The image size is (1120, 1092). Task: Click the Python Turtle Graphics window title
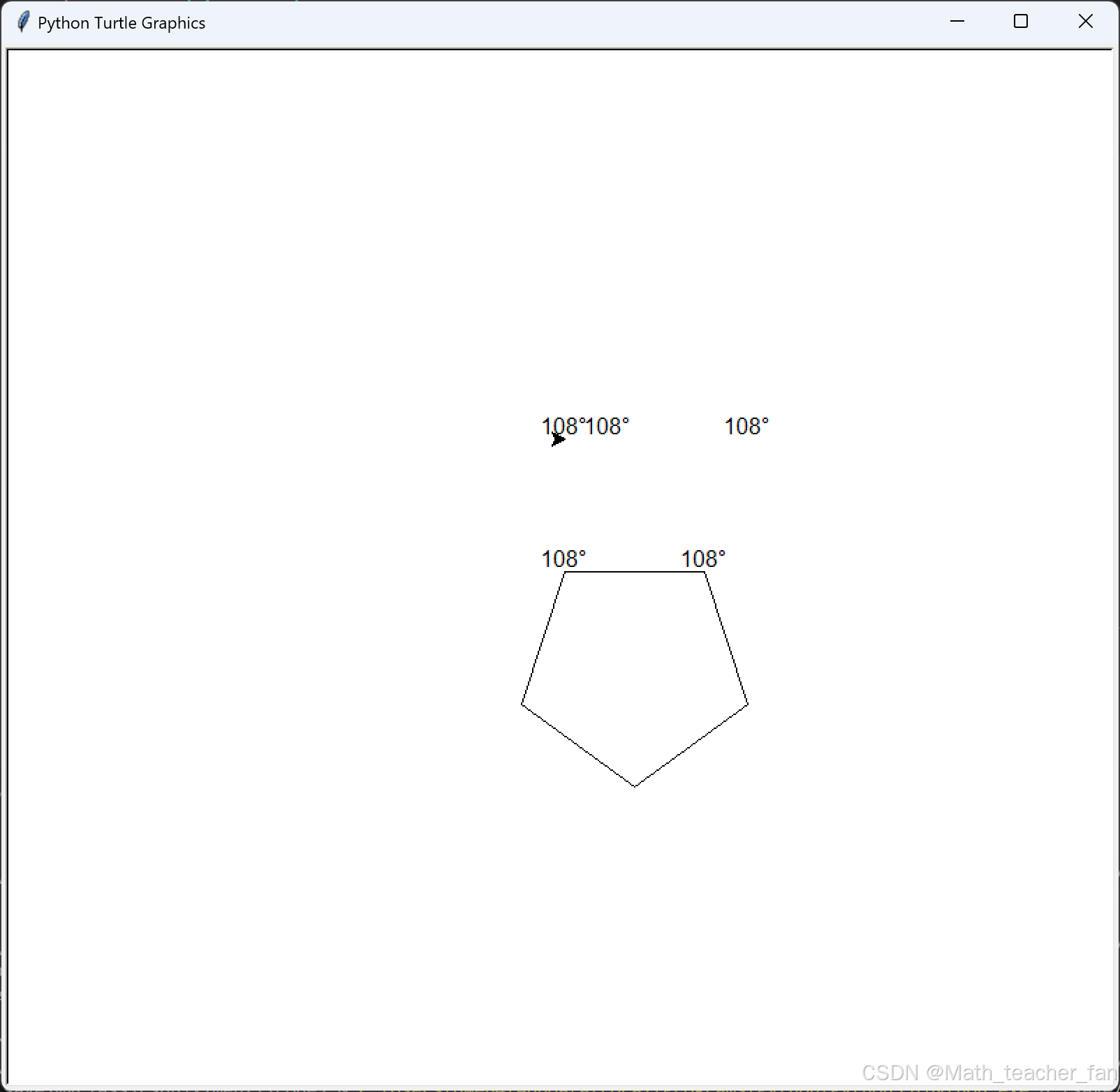(121, 23)
